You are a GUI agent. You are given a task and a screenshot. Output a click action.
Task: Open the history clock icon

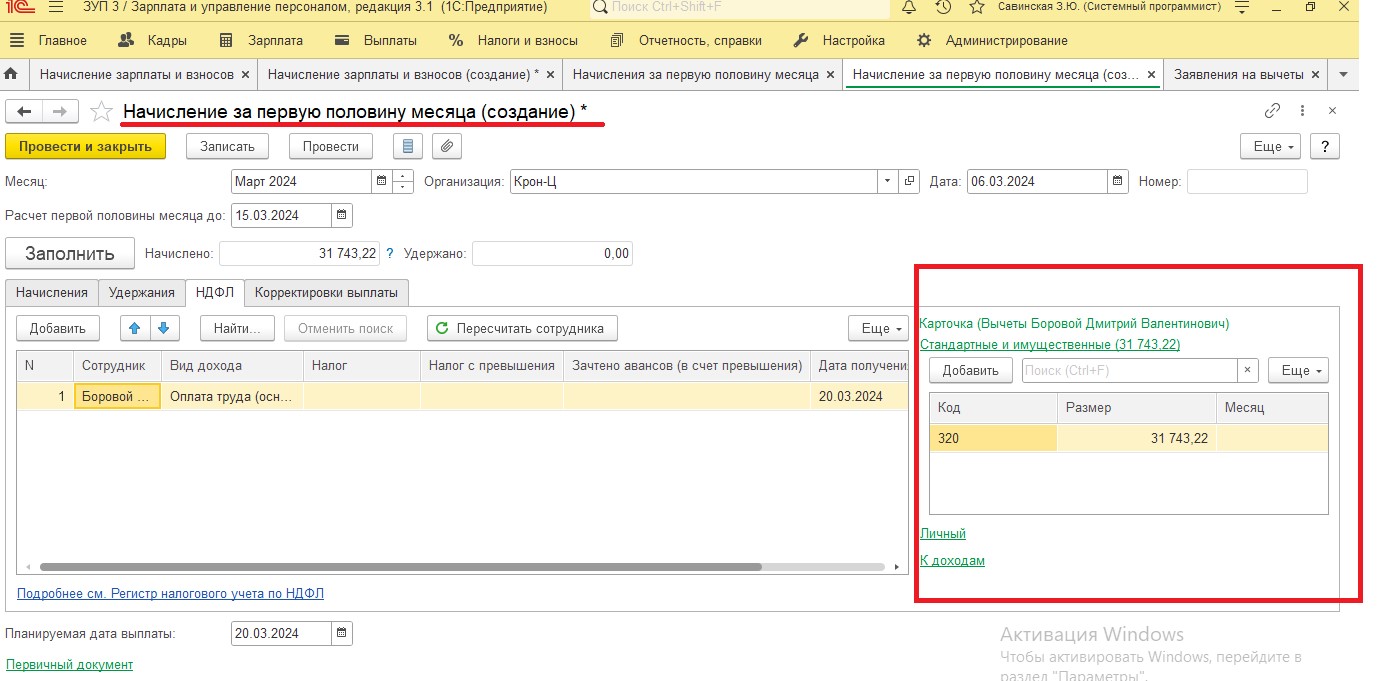[943, 8]
